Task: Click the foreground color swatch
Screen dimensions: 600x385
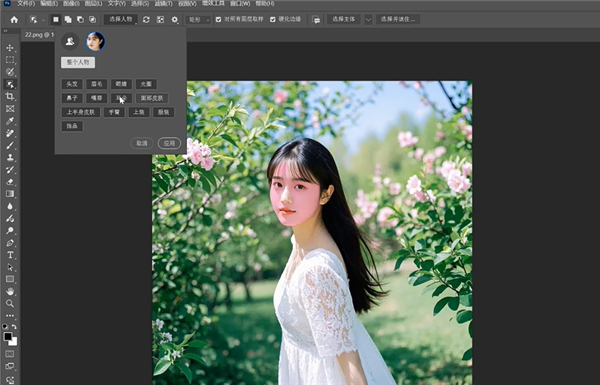Action: (x=8, y=337)
